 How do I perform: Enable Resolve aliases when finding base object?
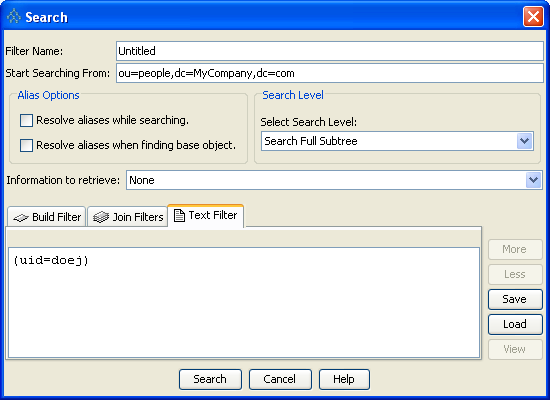[26, 145]
